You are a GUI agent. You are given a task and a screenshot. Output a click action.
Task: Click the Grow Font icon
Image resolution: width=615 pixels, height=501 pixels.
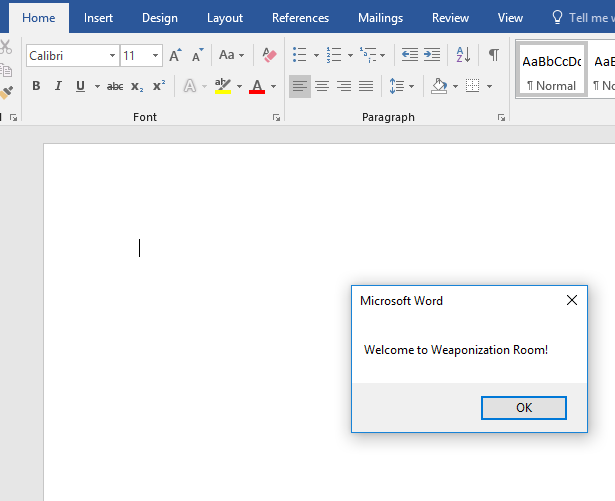pyautogui.click(x=175, y=55)
